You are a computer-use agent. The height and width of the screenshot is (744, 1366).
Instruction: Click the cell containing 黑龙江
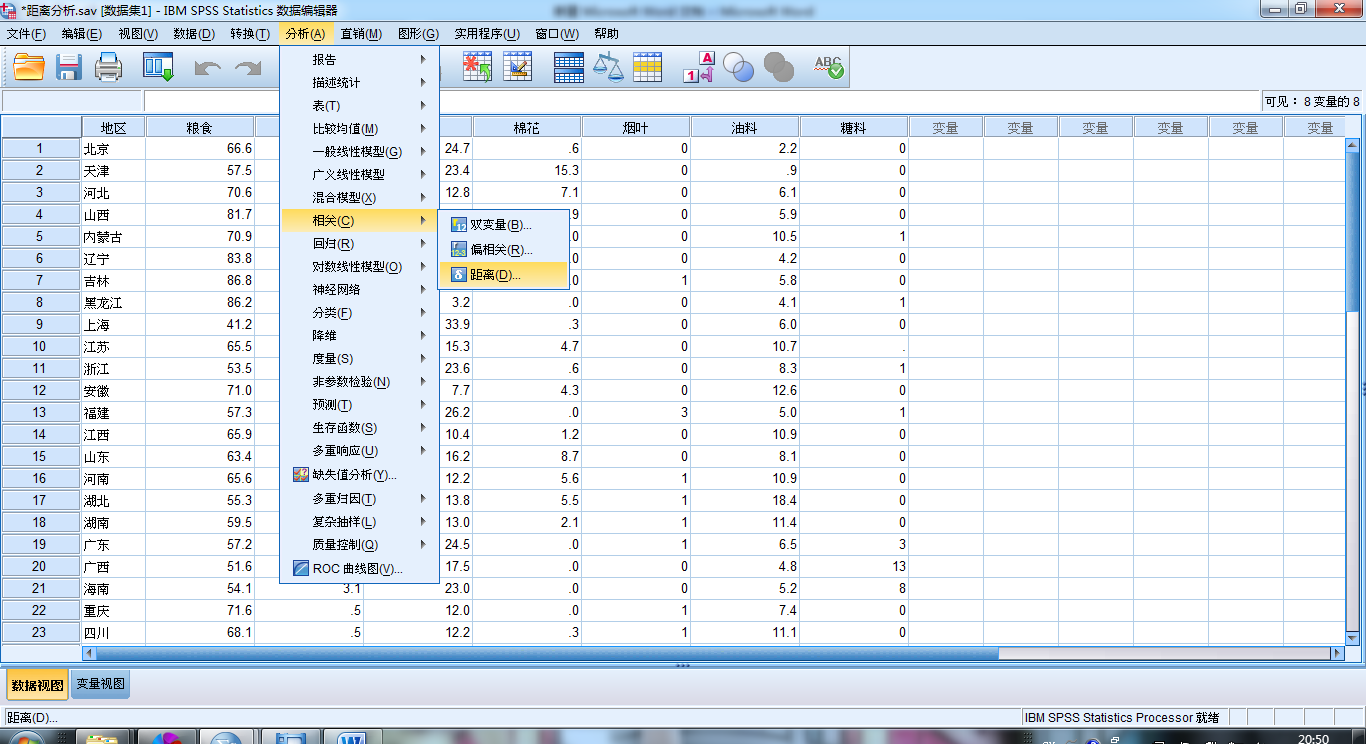coord(114,302)
